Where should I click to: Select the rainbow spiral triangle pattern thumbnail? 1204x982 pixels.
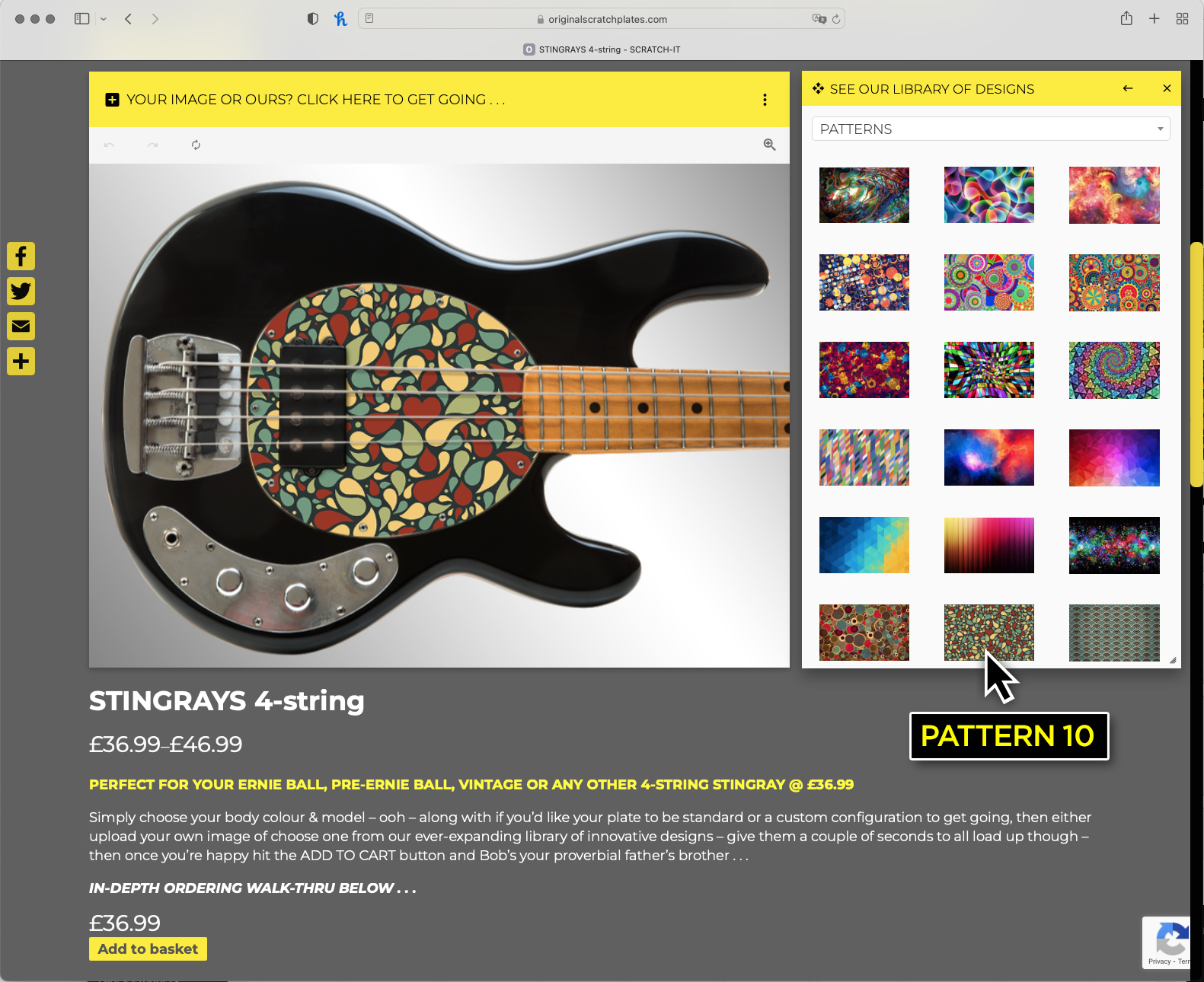tap(1114, 370)
